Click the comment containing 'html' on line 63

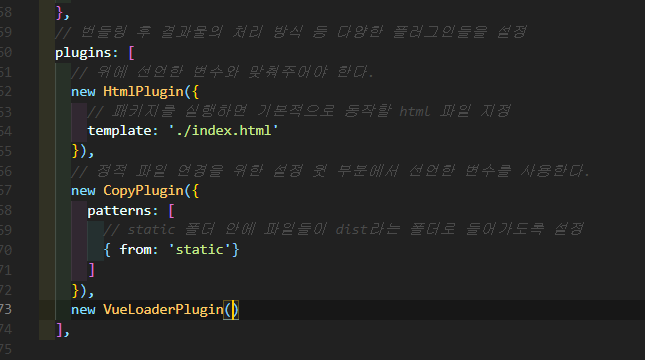coord(299,111)
